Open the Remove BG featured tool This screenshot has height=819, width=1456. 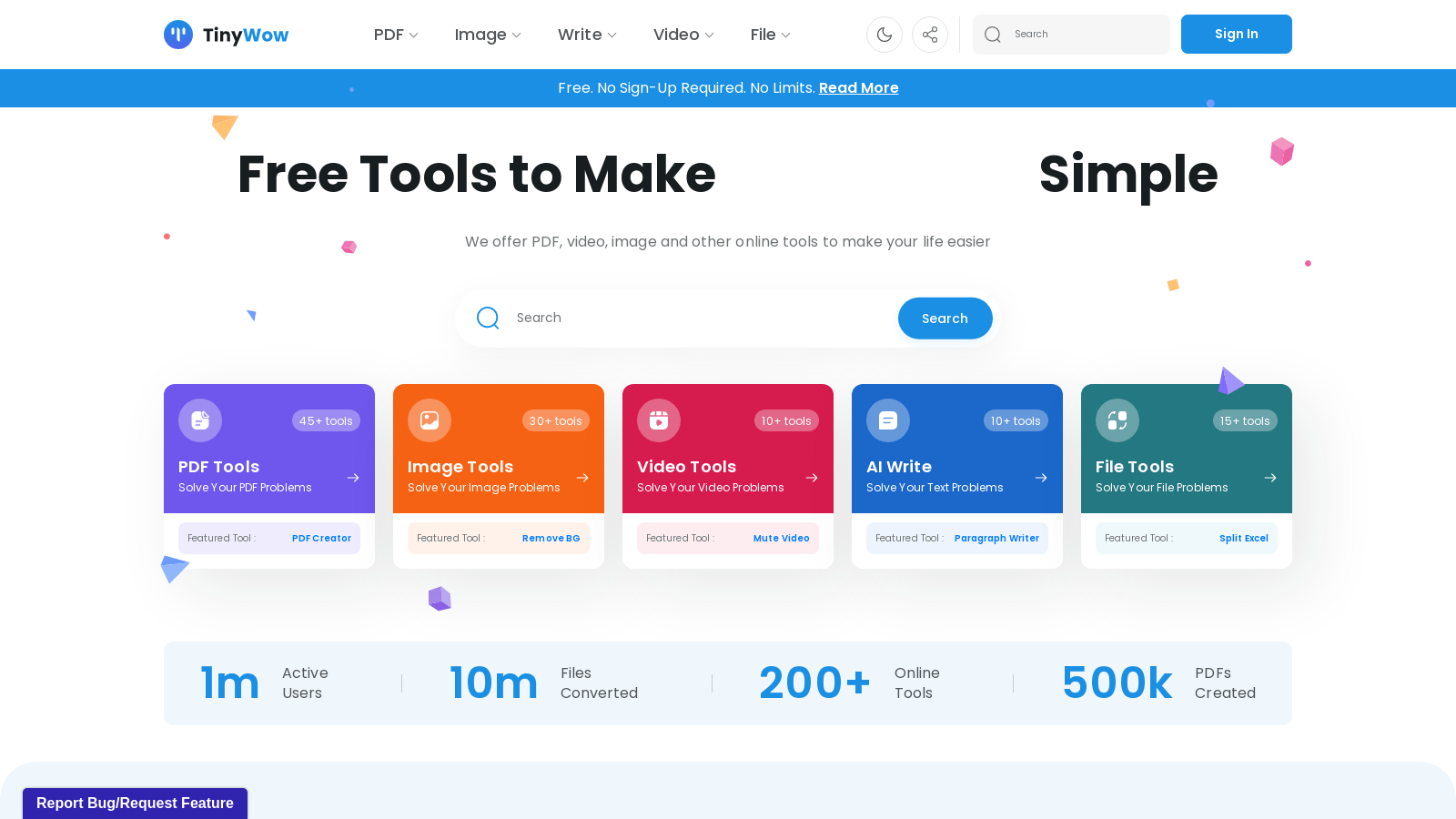click(551, 539)
